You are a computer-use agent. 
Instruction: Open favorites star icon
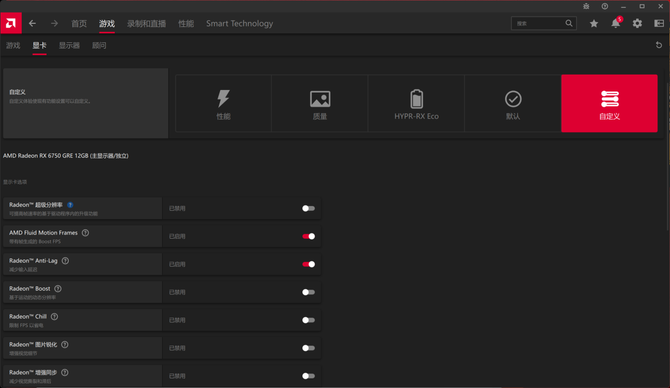pos(594,24)
